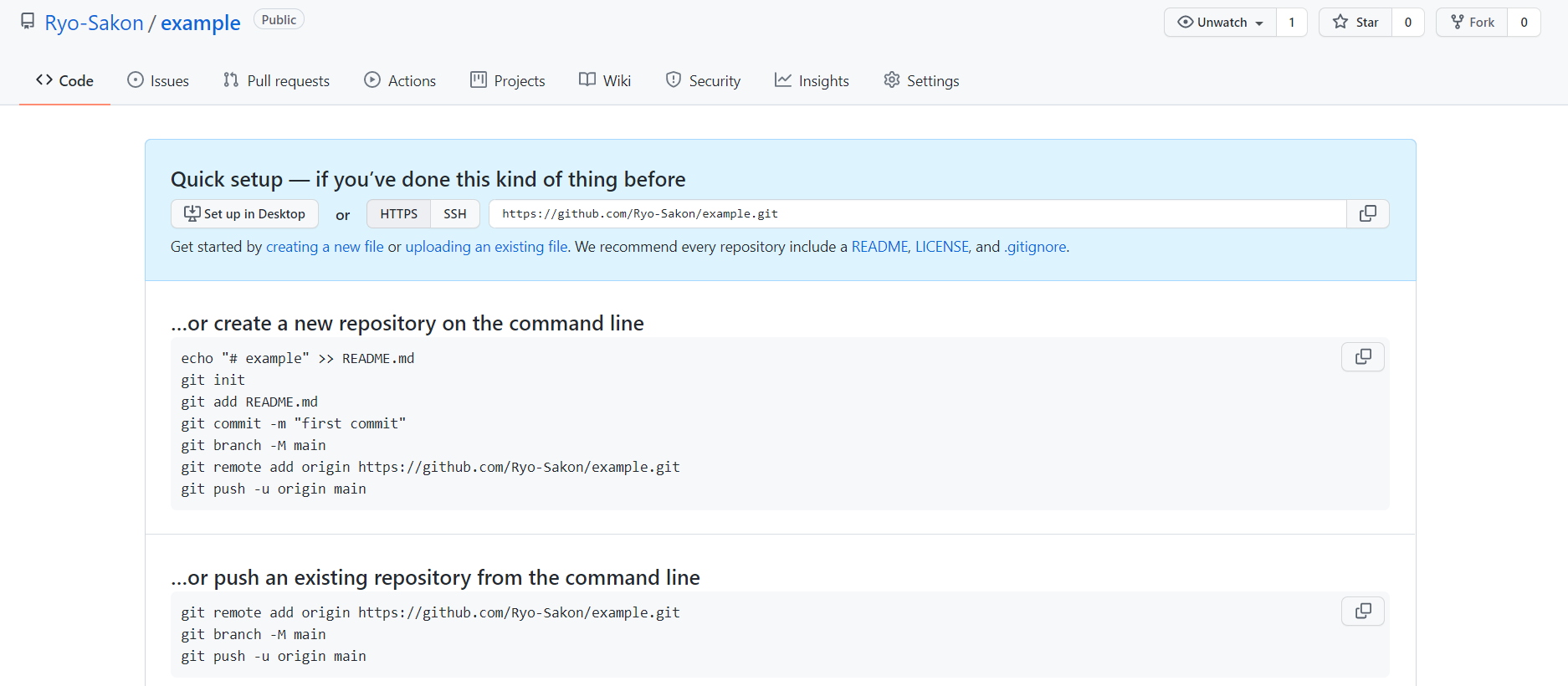
Task: Select the SSH clone option
Action: click(455, 213)
